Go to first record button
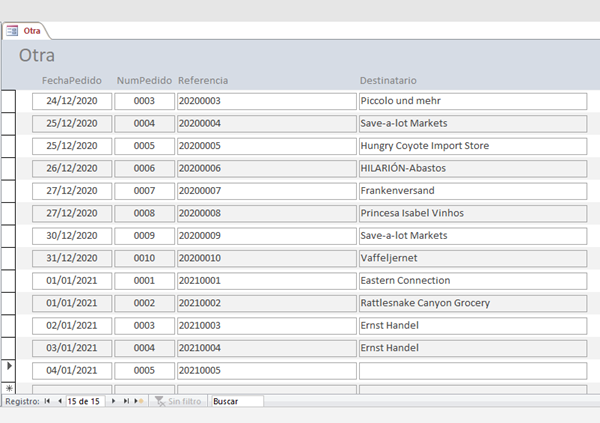The width and height of the screenshot is (600, 423). 47,401
